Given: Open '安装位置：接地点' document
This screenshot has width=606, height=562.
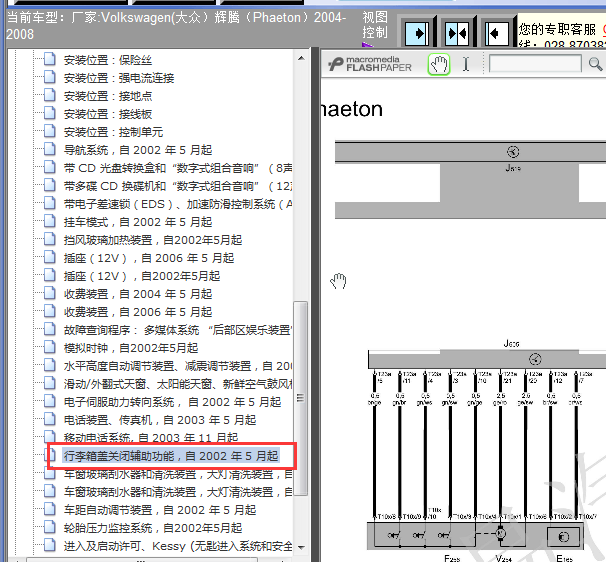Looking at the screenshot, I should 107,96.
